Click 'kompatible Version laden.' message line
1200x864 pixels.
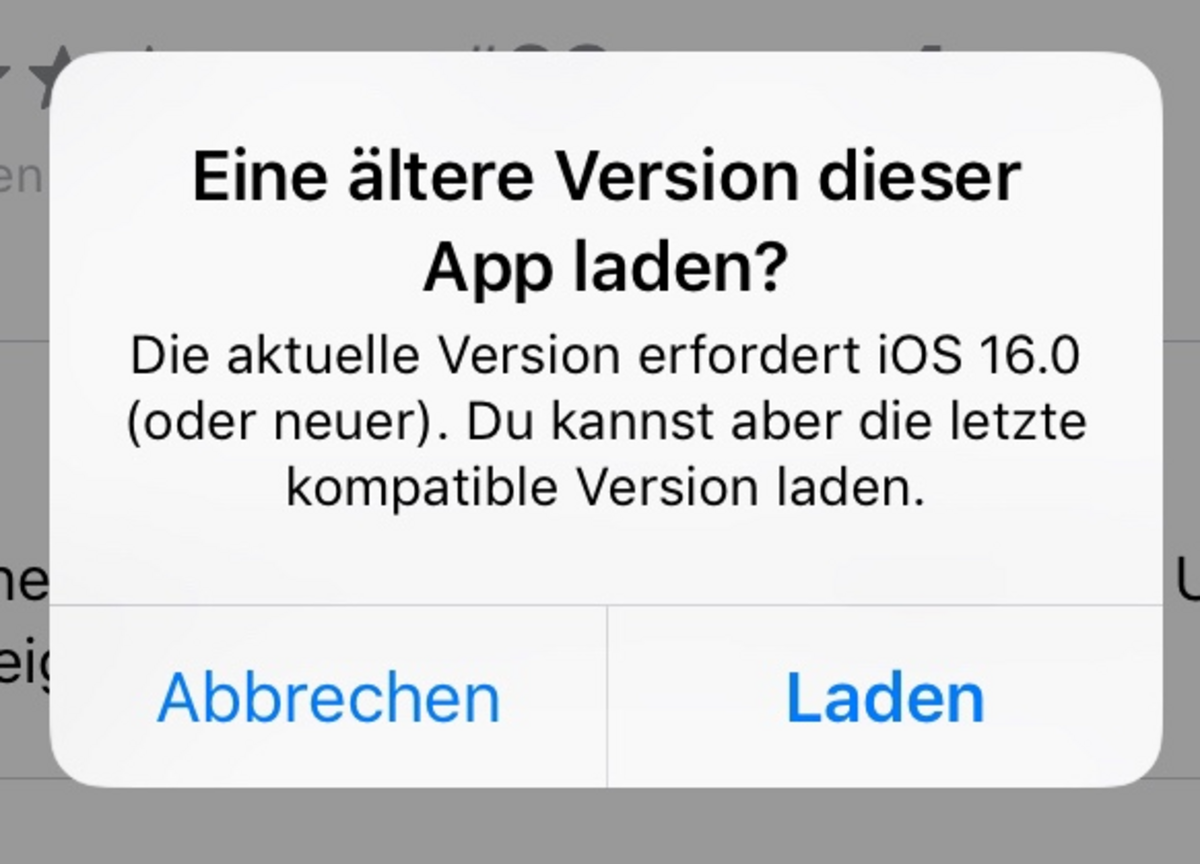click(606, 488)
